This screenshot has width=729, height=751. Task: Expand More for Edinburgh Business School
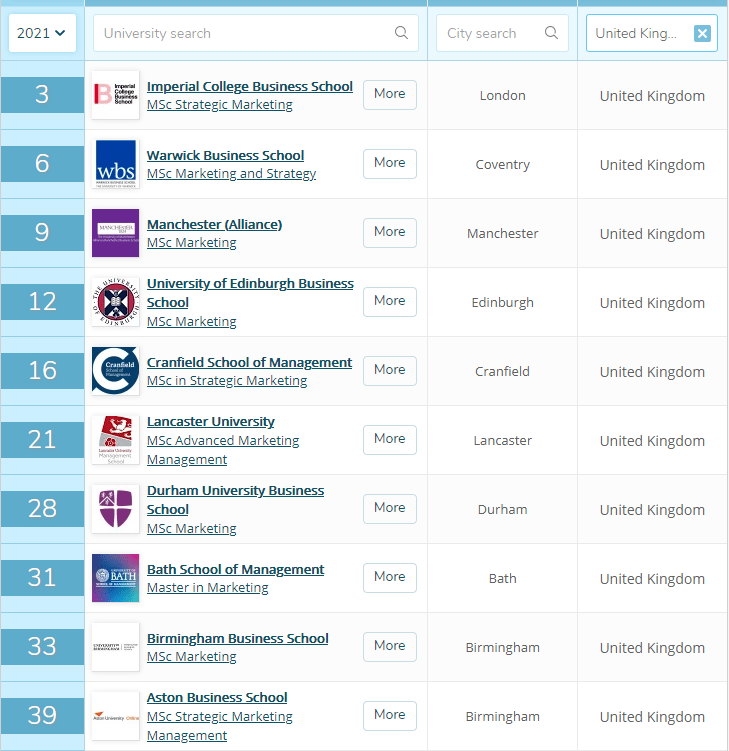[389, 302]
